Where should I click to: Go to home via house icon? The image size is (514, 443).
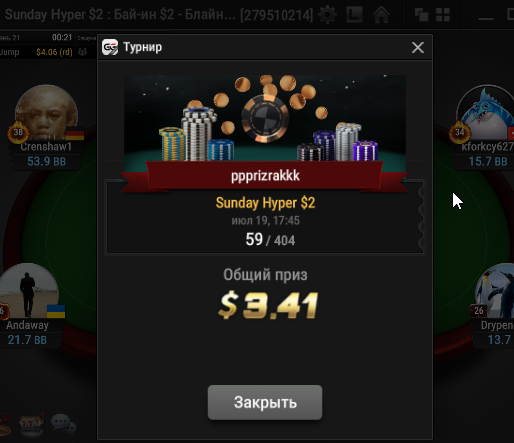pyautogui.click(x=381, y=15)
